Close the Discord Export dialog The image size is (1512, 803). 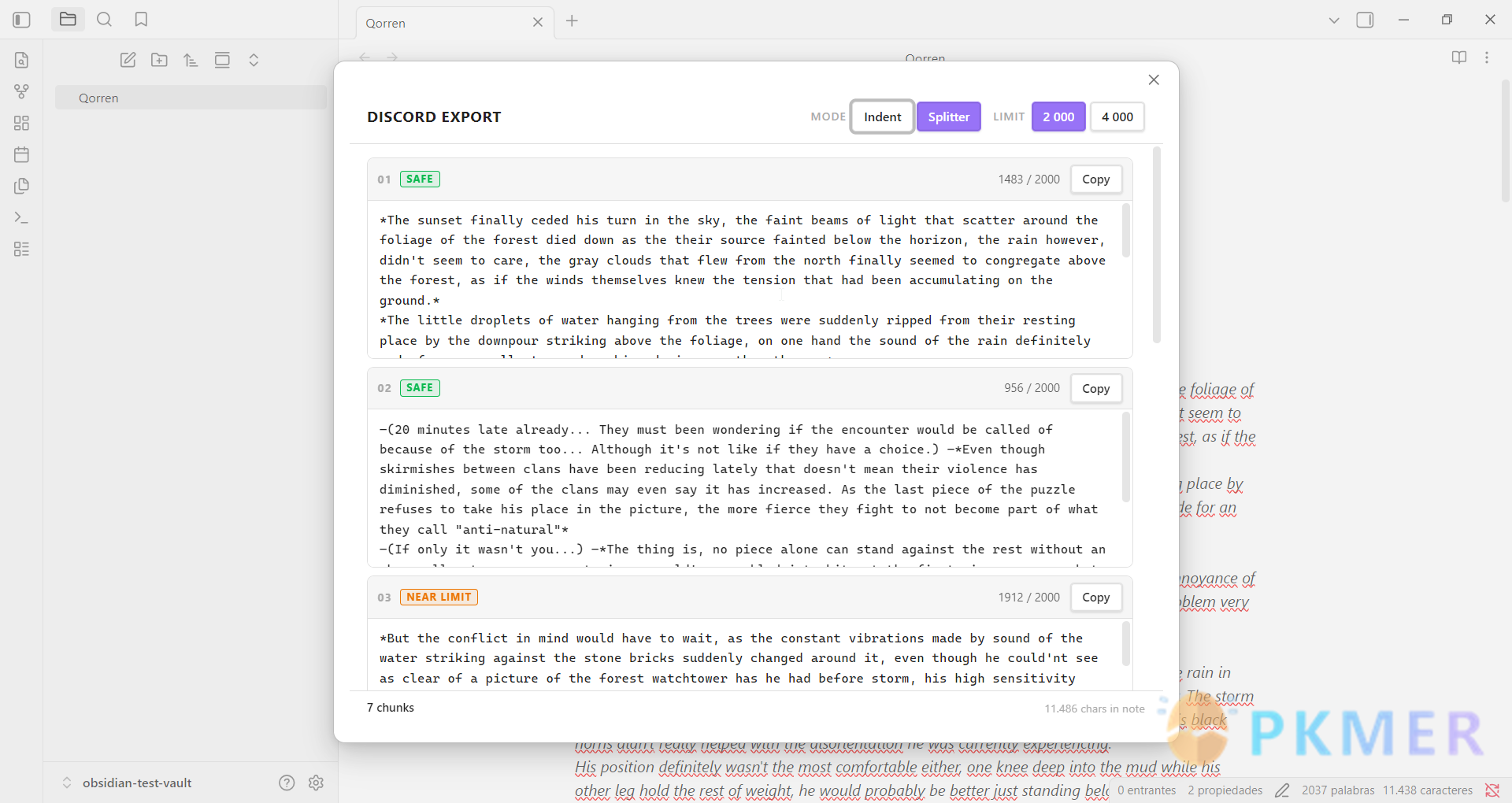[x=1154, y=80]
